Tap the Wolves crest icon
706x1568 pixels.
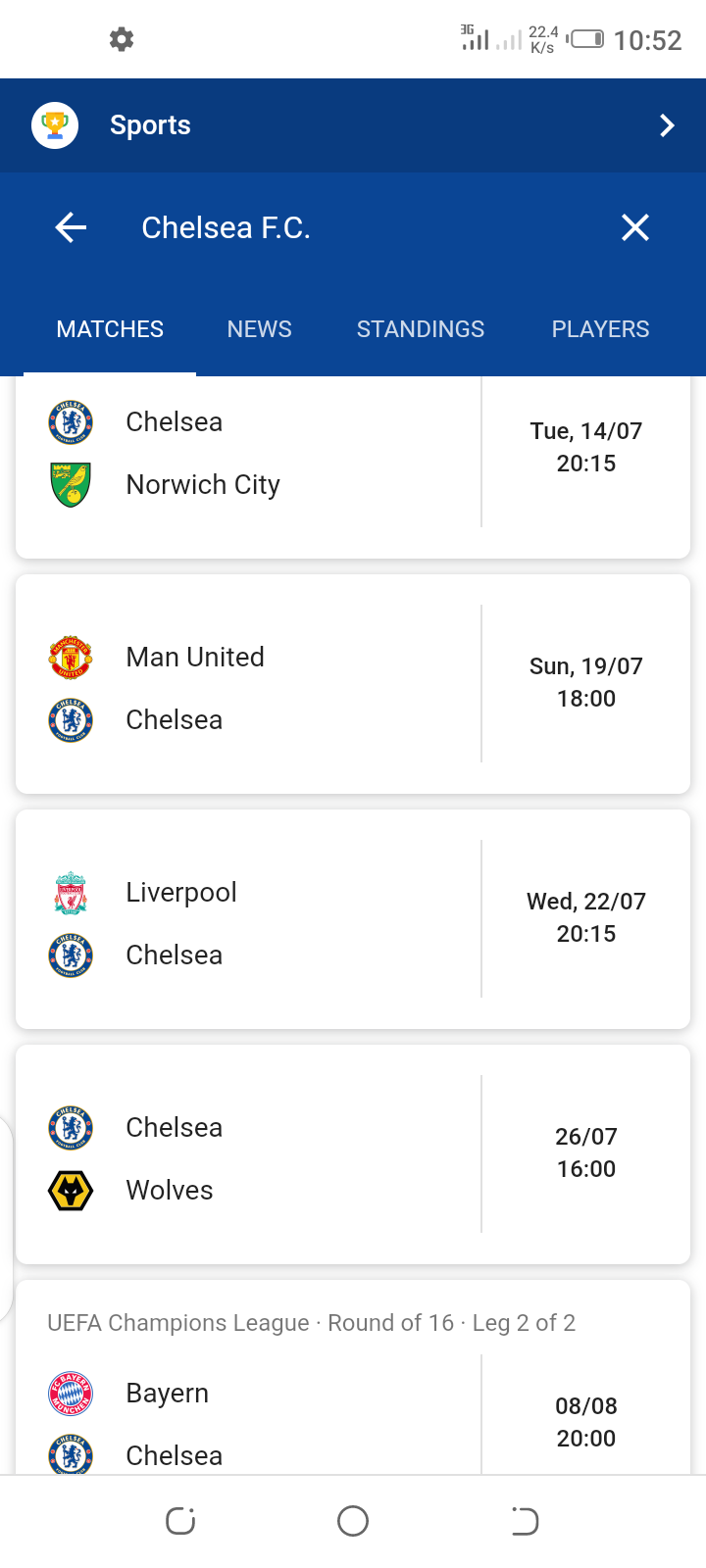71,1191
